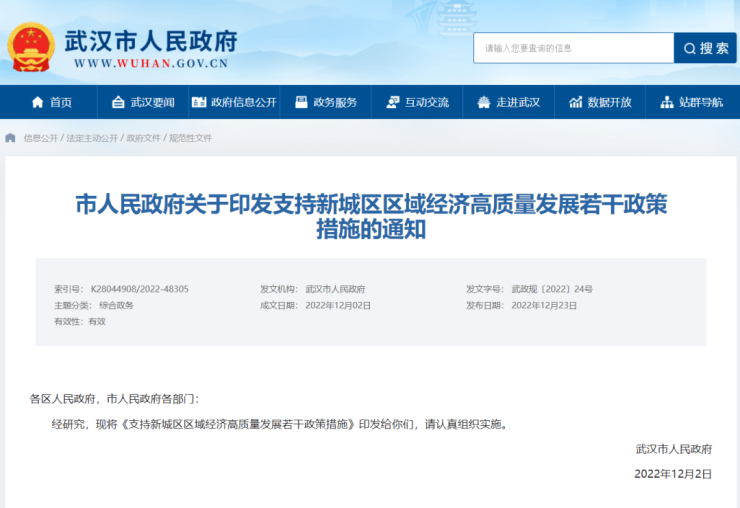Open the 站群导航 menu item
Image resolution: width=740 pixels, height=508 pixels.
pyautogui.click(x=692, y=102)
